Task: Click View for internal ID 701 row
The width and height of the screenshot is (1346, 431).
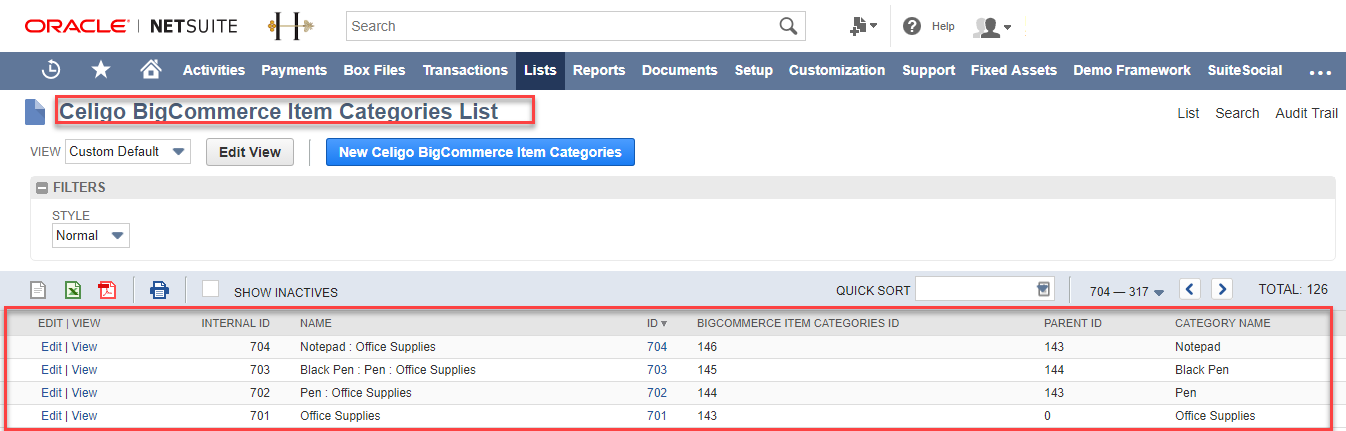Action: [x=85, y=416]
